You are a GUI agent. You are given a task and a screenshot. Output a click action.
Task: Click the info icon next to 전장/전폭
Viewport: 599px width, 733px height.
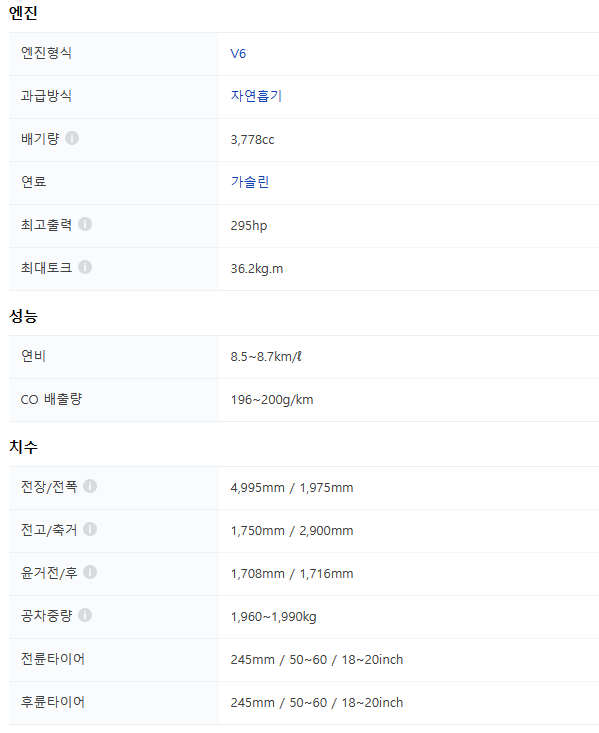(x=90, y=486)
